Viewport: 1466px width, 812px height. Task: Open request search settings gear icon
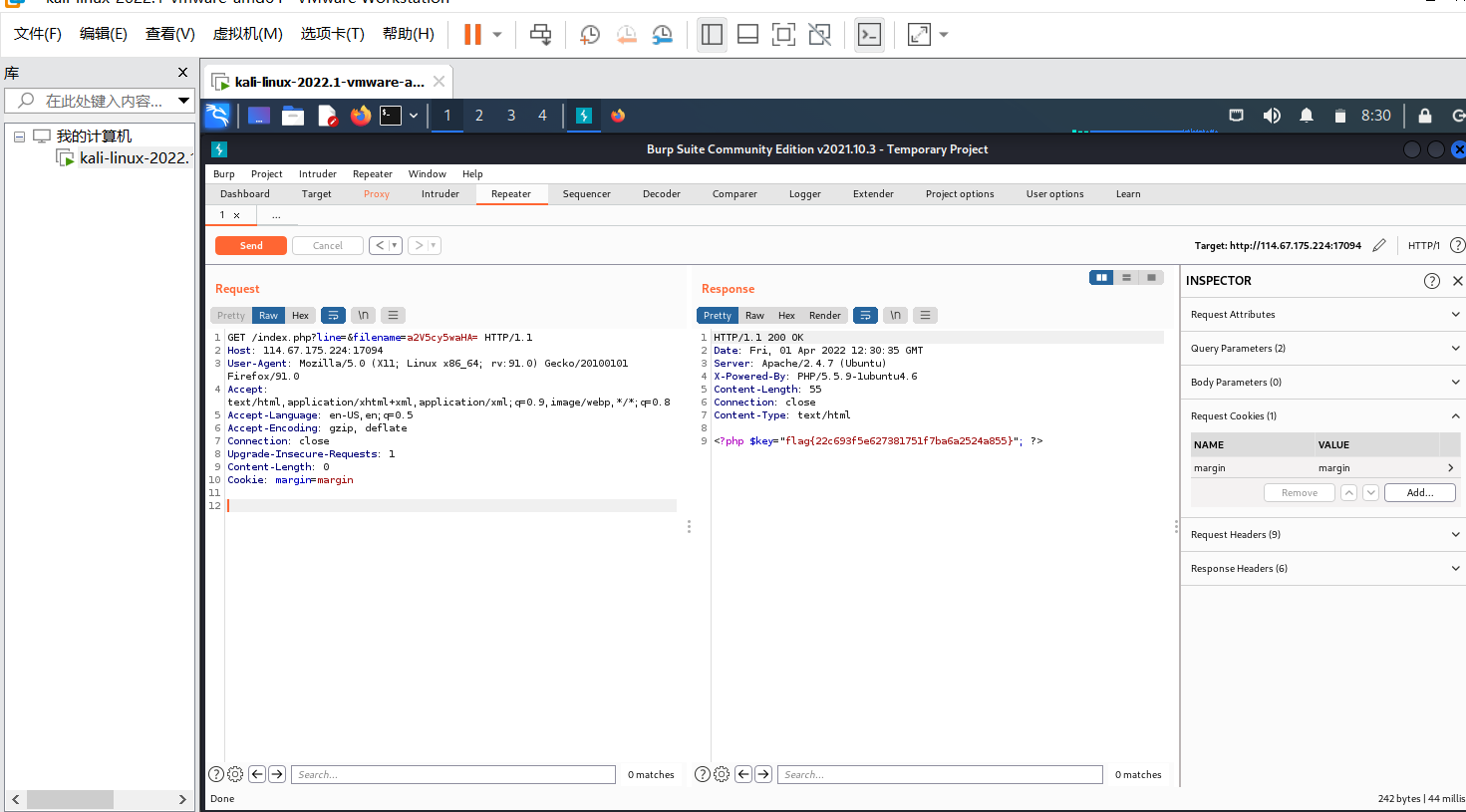pos(235,774)
